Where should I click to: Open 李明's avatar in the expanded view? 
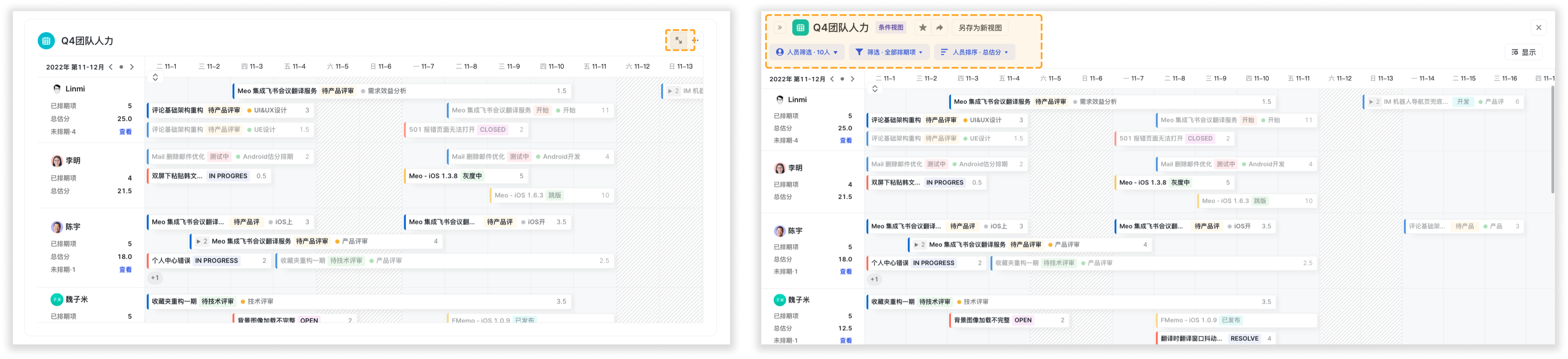click(x=780, y=168)
